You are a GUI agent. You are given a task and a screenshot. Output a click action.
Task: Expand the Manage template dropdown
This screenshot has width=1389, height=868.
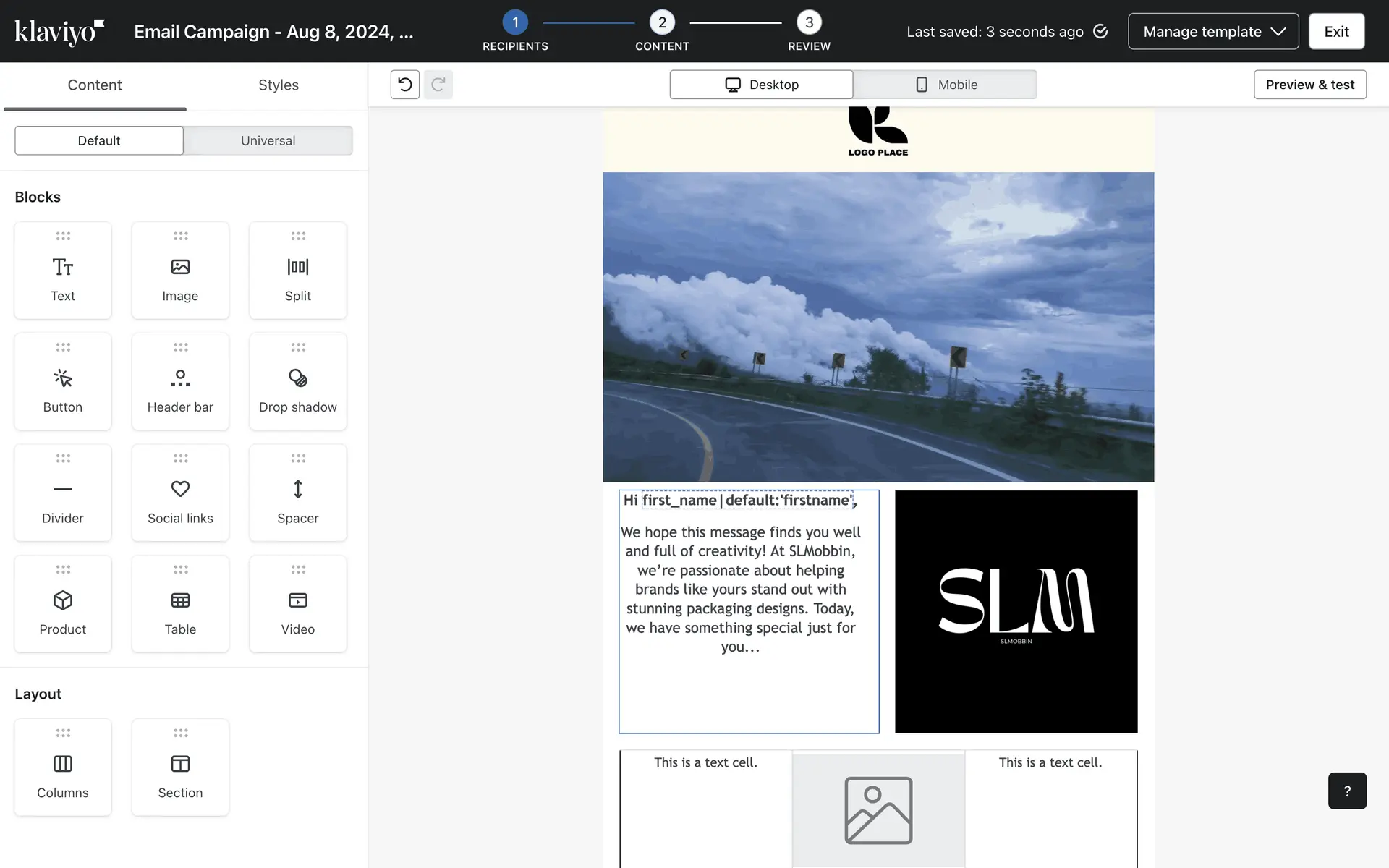click(1213, 31)
